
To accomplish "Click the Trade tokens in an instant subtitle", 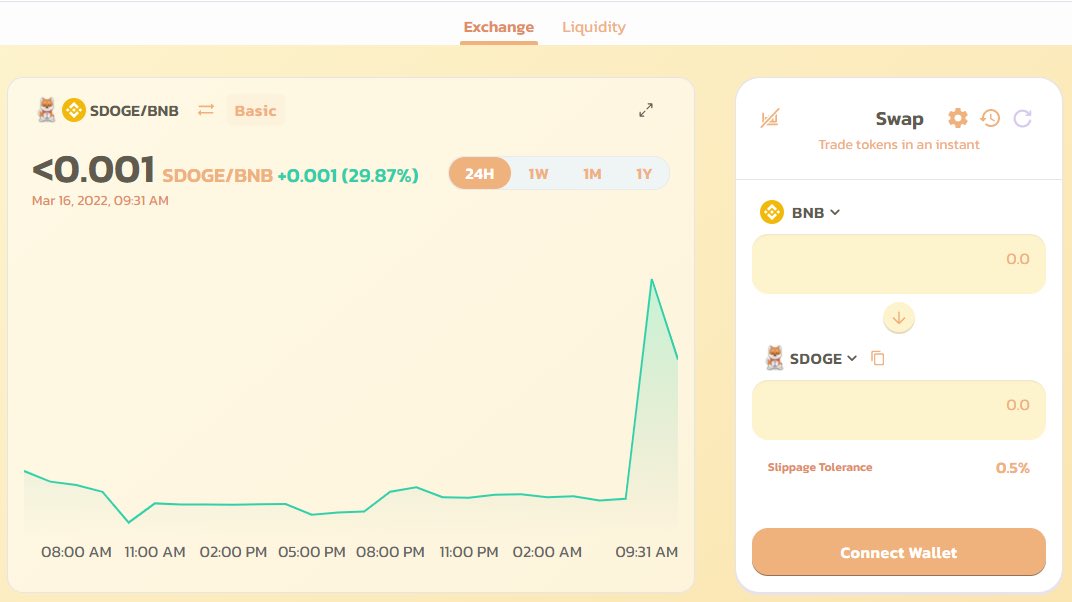I will 898,145.
